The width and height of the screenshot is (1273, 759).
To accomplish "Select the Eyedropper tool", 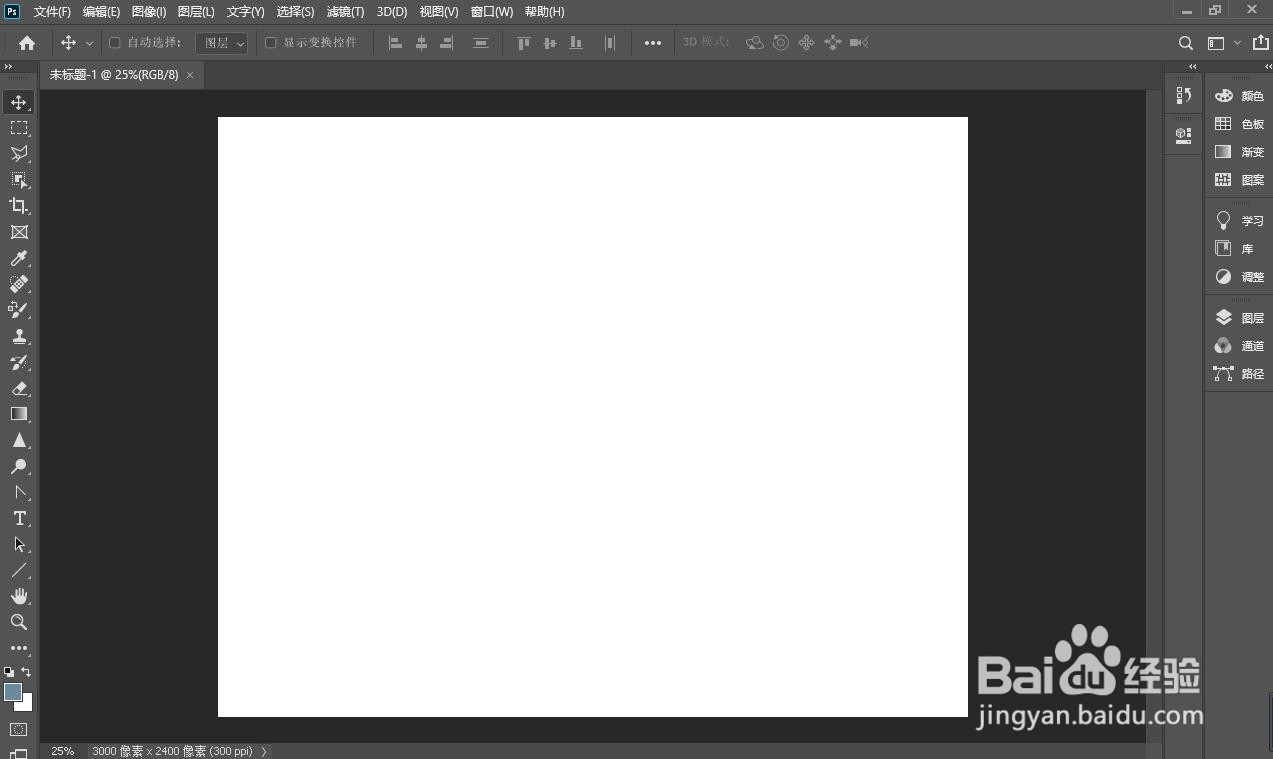I will 19,258.
